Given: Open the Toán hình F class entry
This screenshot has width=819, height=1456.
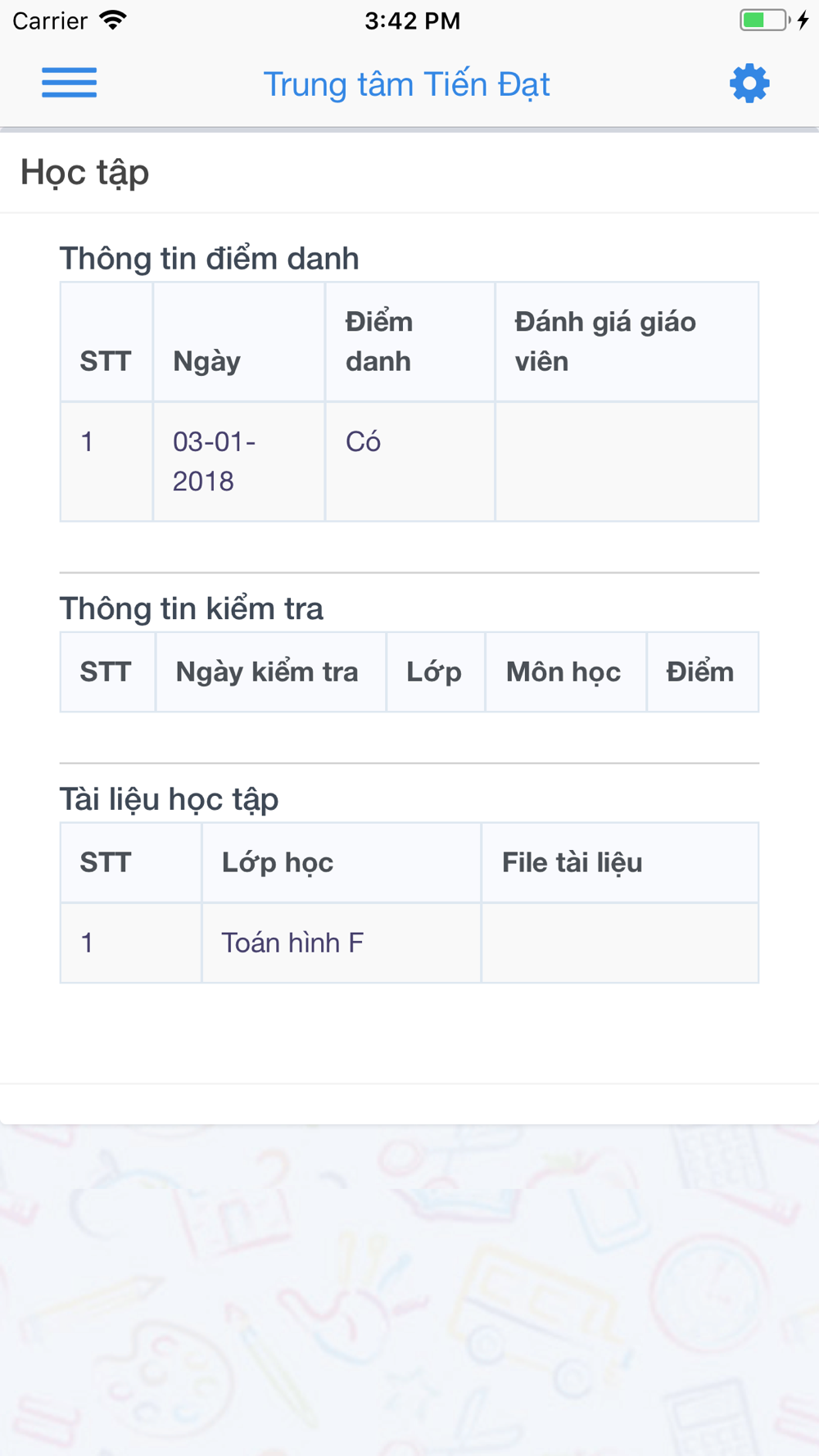Looking at the screenshot, I should [292, 943].
